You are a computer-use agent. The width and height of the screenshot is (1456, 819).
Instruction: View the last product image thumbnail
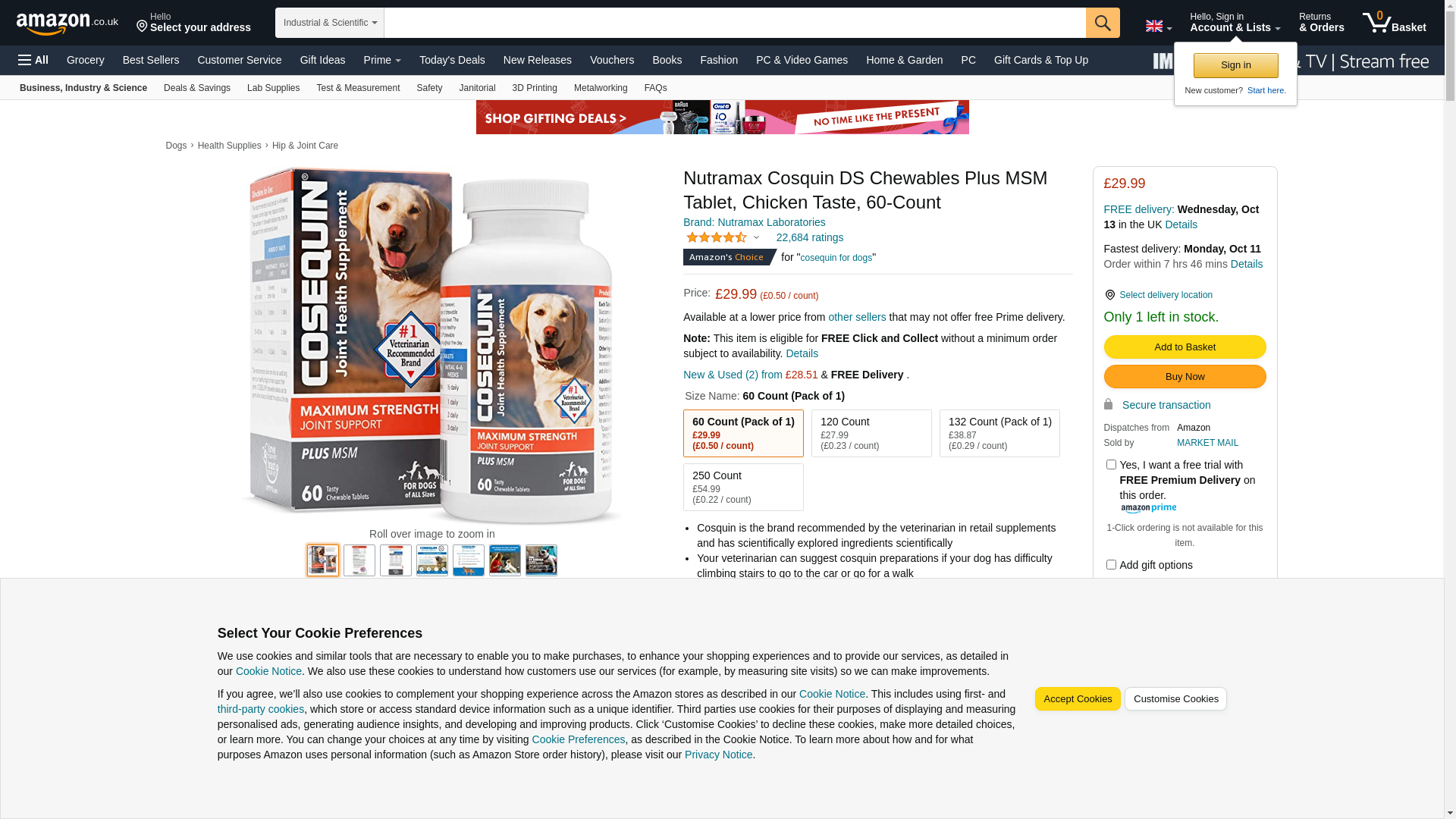tap(541, 560)
